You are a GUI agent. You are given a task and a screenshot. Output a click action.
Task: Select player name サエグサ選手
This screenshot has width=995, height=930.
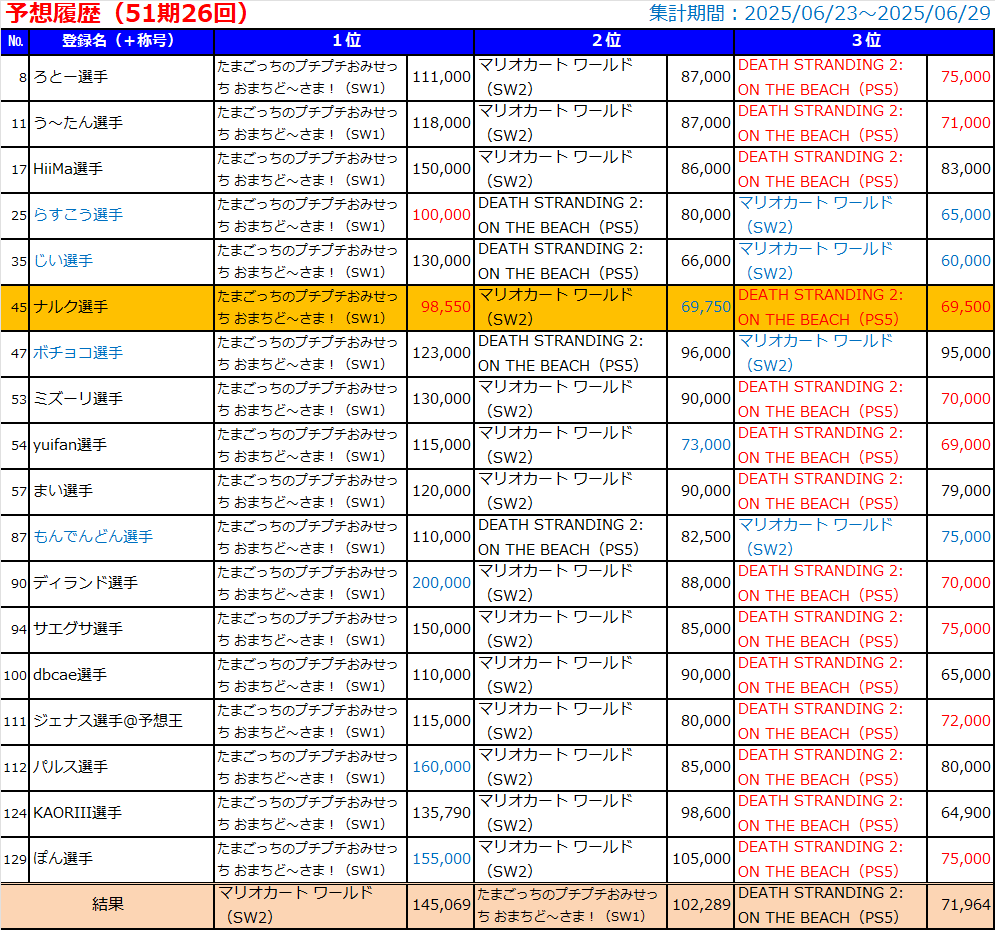[77, 629]
